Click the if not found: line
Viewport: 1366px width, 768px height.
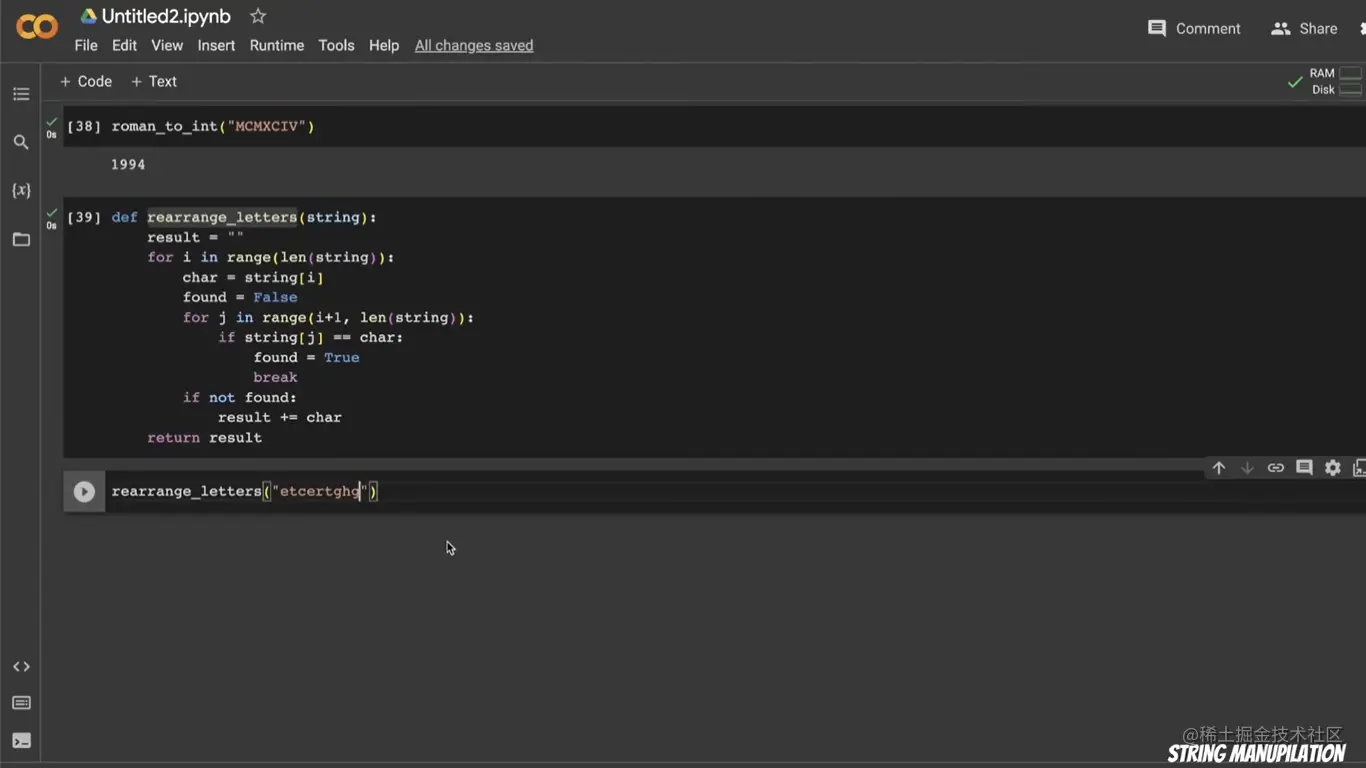click(240, 397)
